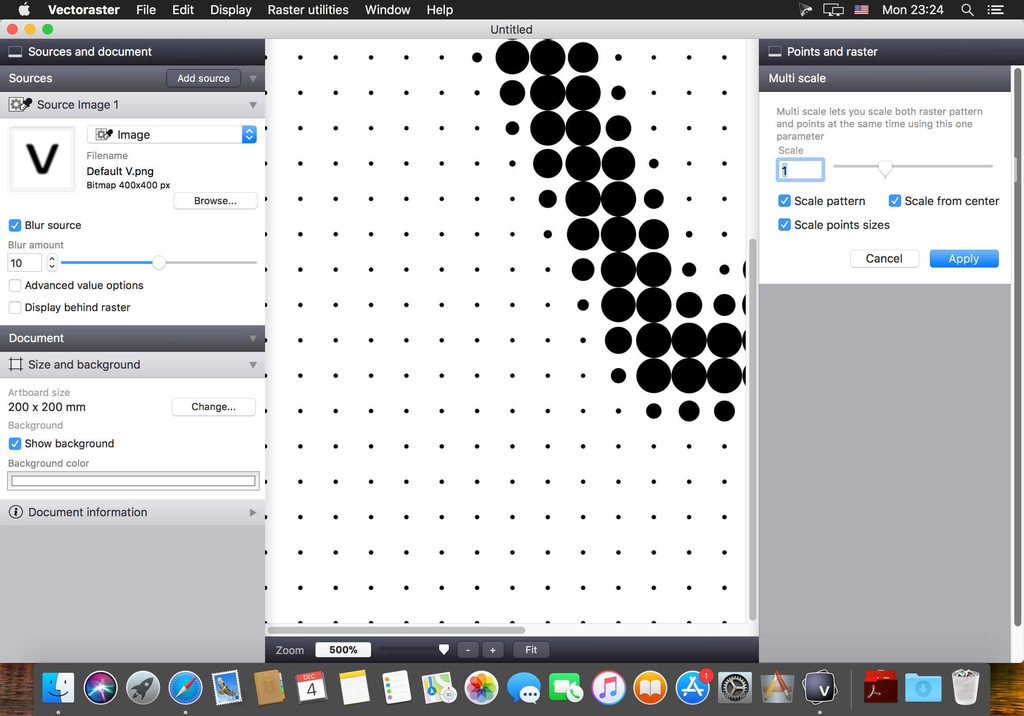Viewport: 1024px width, 716px height.
Task: Open the Window menu
Action: pos(387,10)
